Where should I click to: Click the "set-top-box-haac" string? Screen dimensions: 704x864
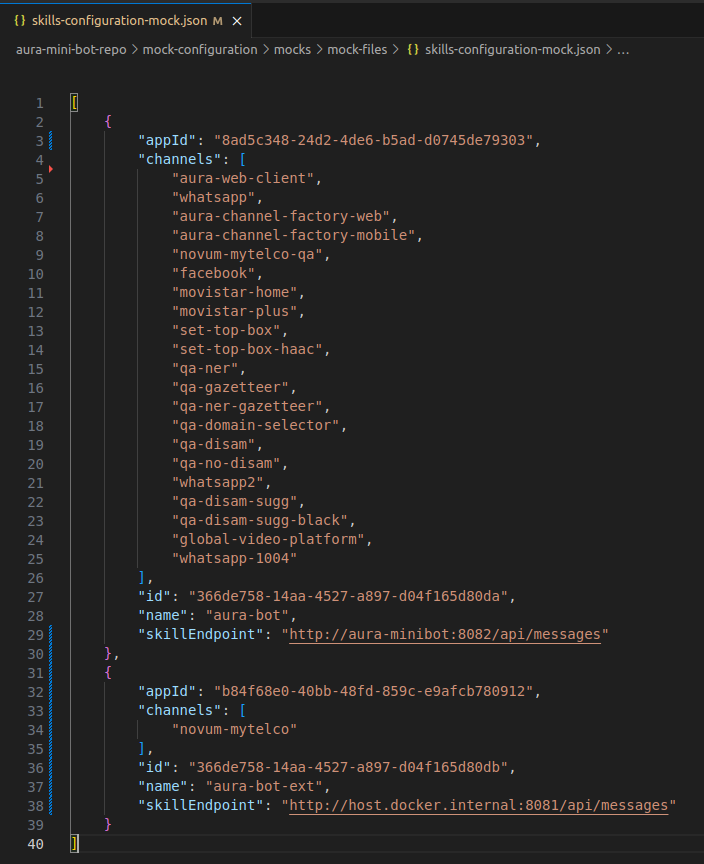tap(247, 349)
